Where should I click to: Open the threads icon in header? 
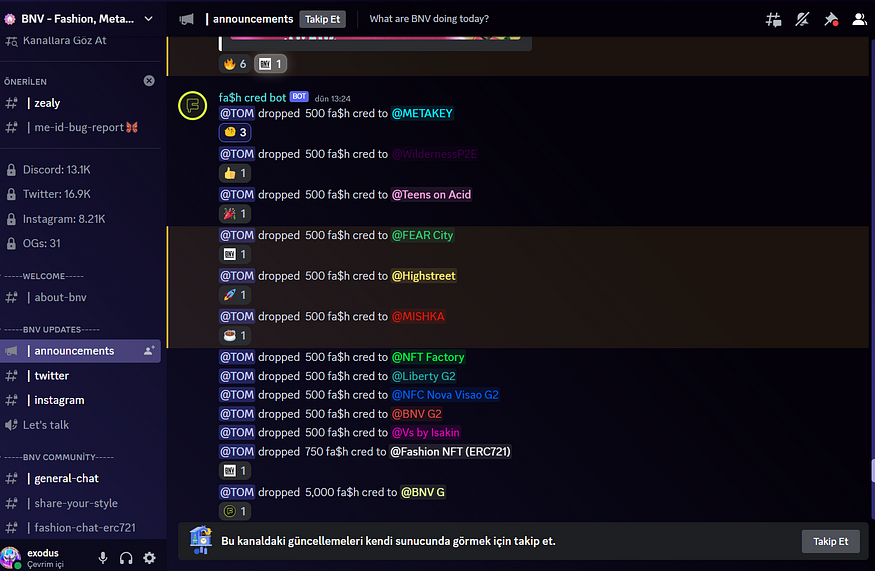(x=773, y=20)
